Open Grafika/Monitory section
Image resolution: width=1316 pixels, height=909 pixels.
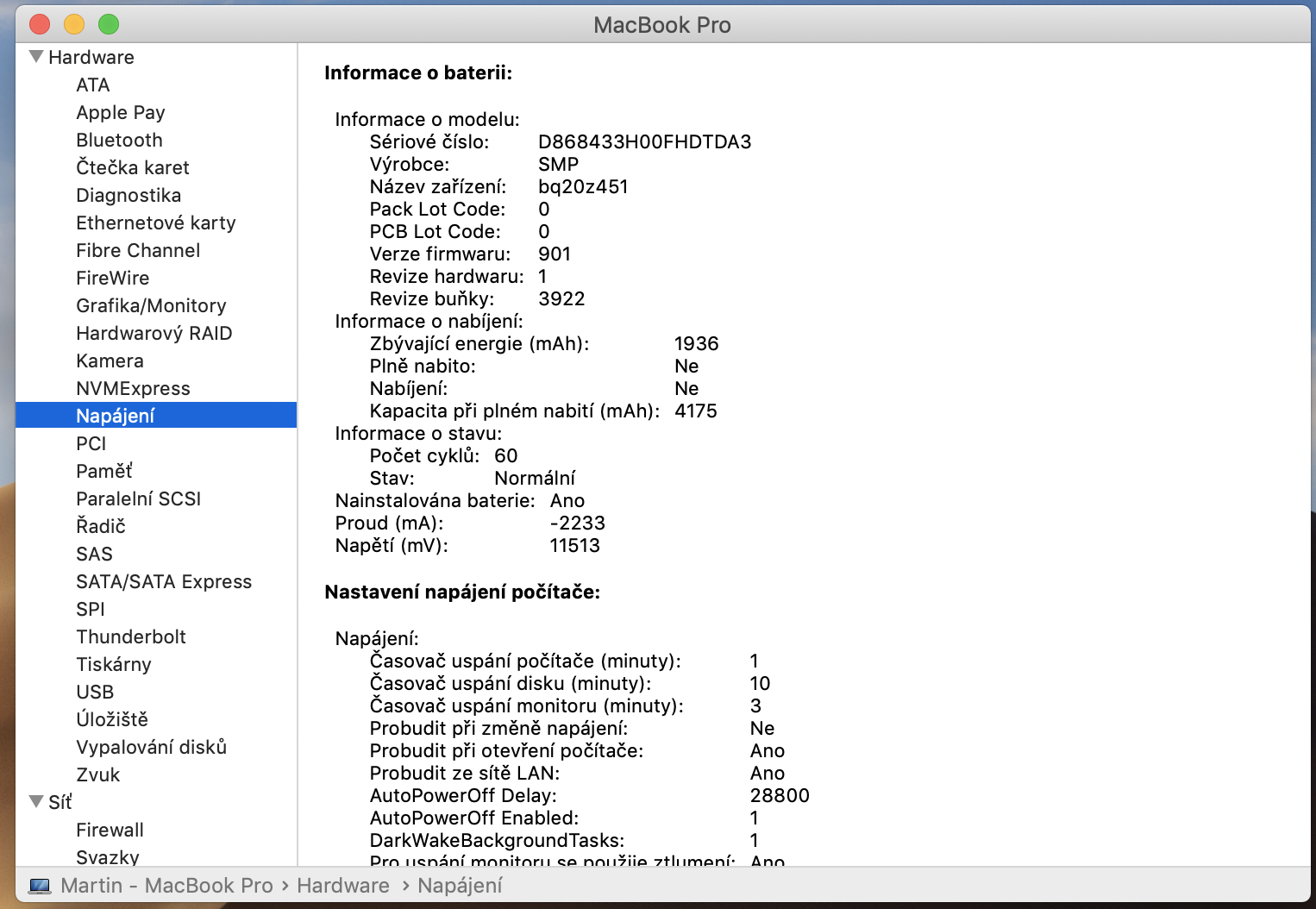point(151,305)
